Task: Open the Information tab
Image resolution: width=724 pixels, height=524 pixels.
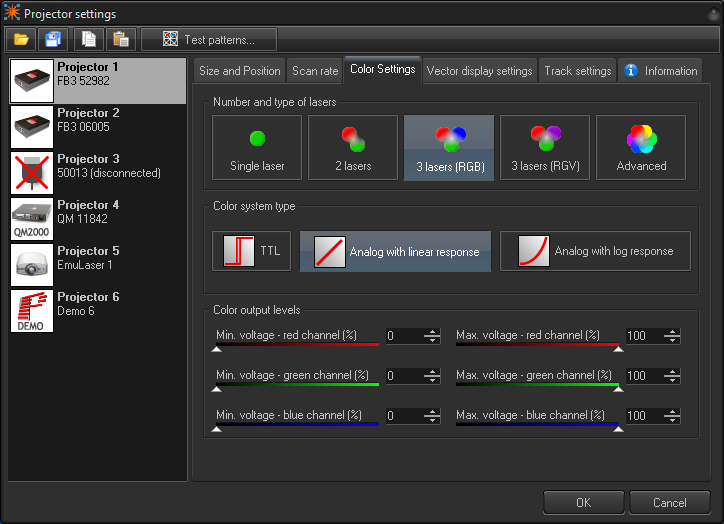Action: 660,71
